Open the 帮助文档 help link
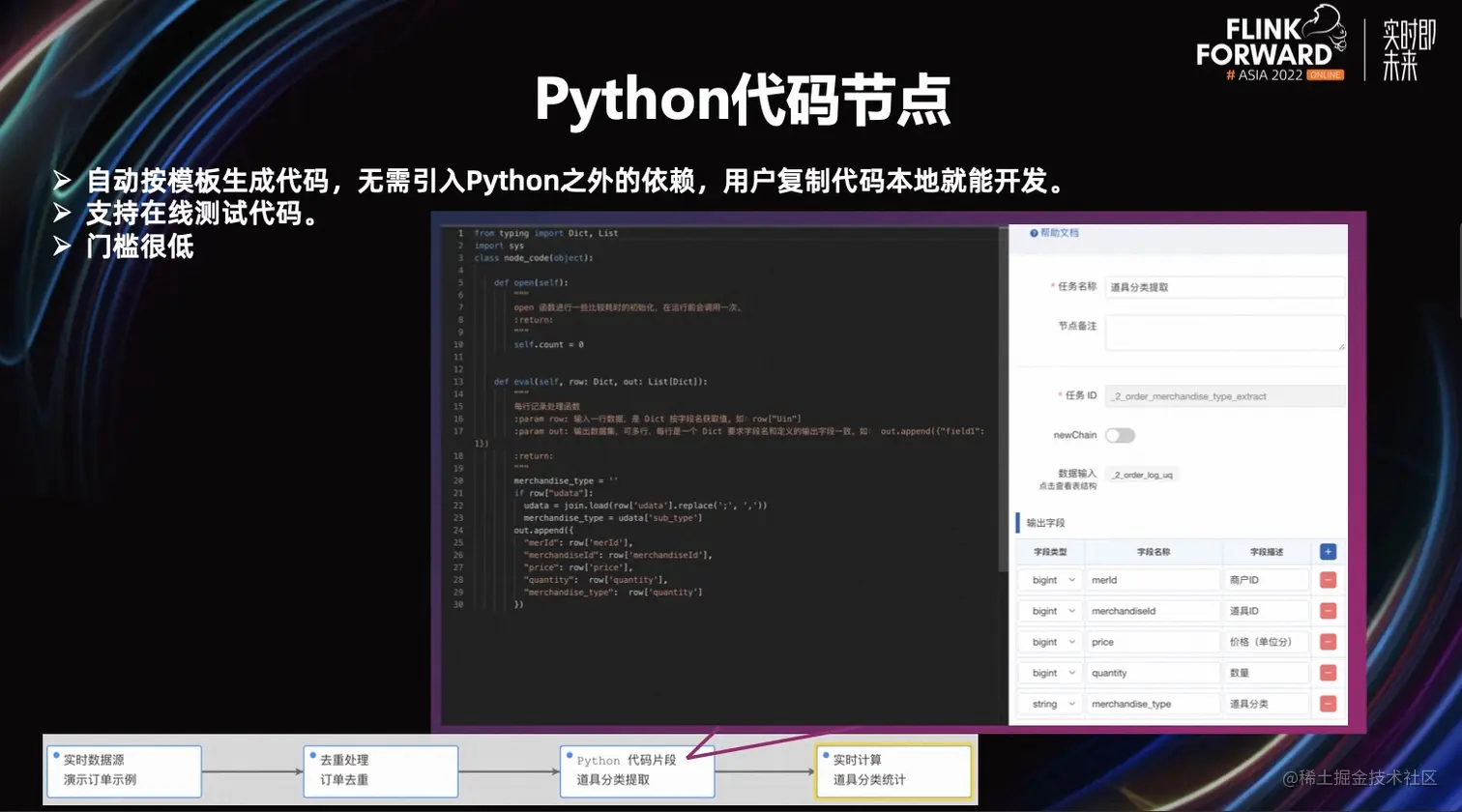This screenshot has height=812, width=1462. tap(1055, 233)
